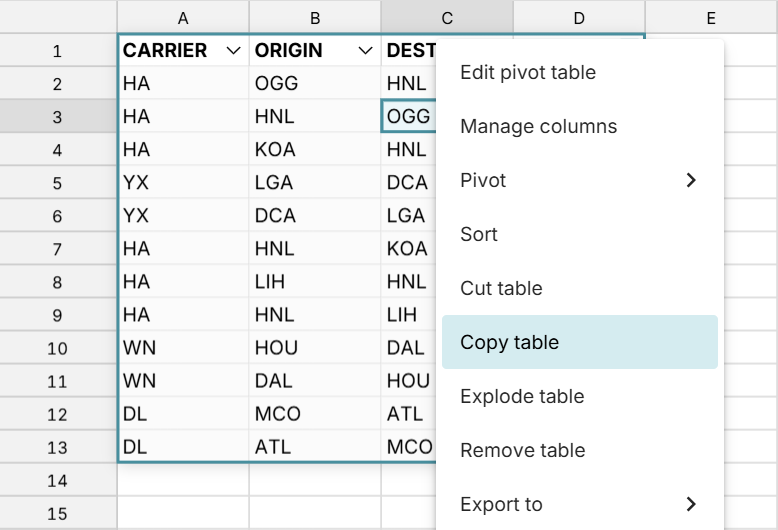Click row 14 header
778x530 pixels.
click(x=57, y=481)
